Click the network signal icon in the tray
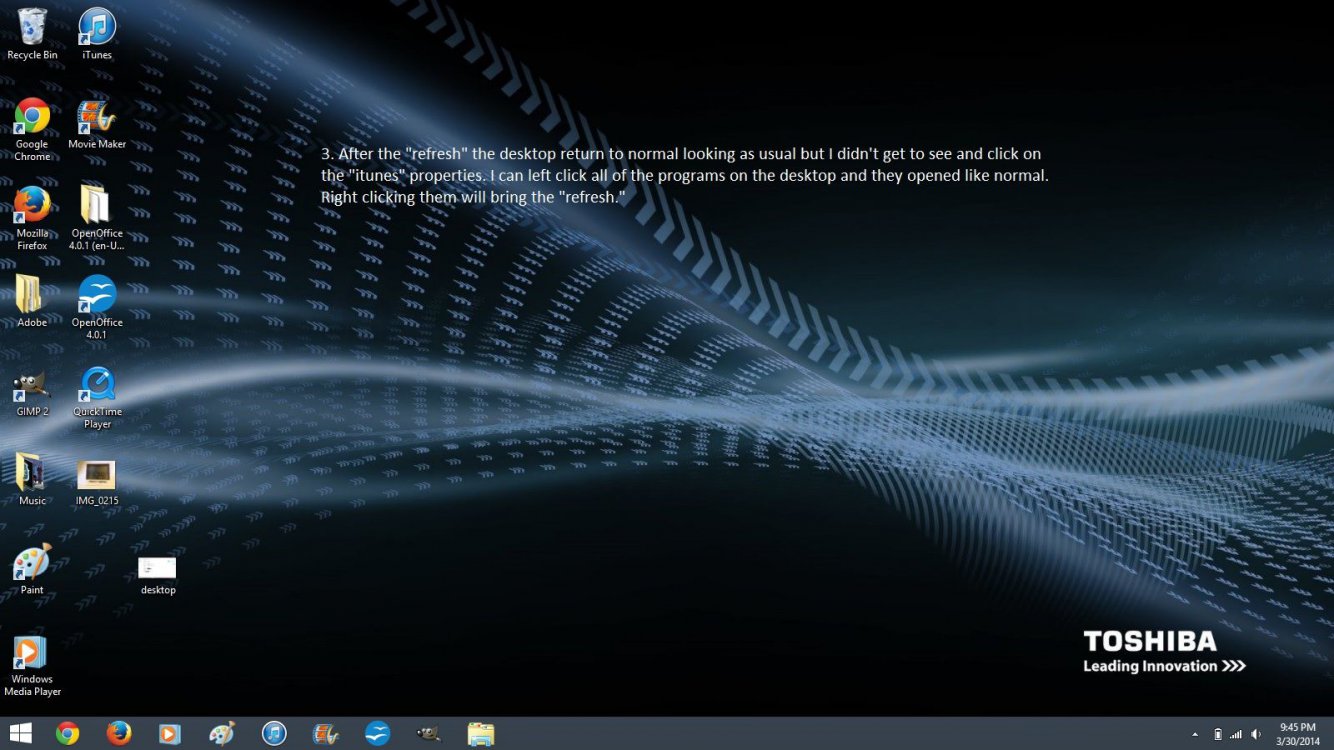Image resolution: width=1334 pixels, height=750 pixels. point(1236,734)
